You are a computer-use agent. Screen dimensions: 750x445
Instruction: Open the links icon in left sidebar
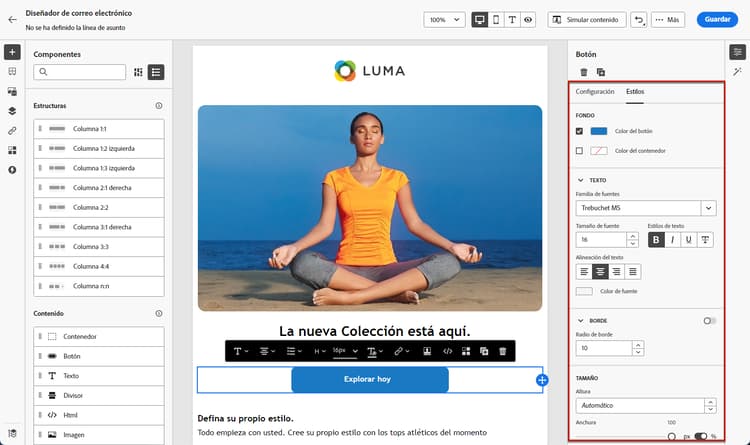click(x=12, y=131)
